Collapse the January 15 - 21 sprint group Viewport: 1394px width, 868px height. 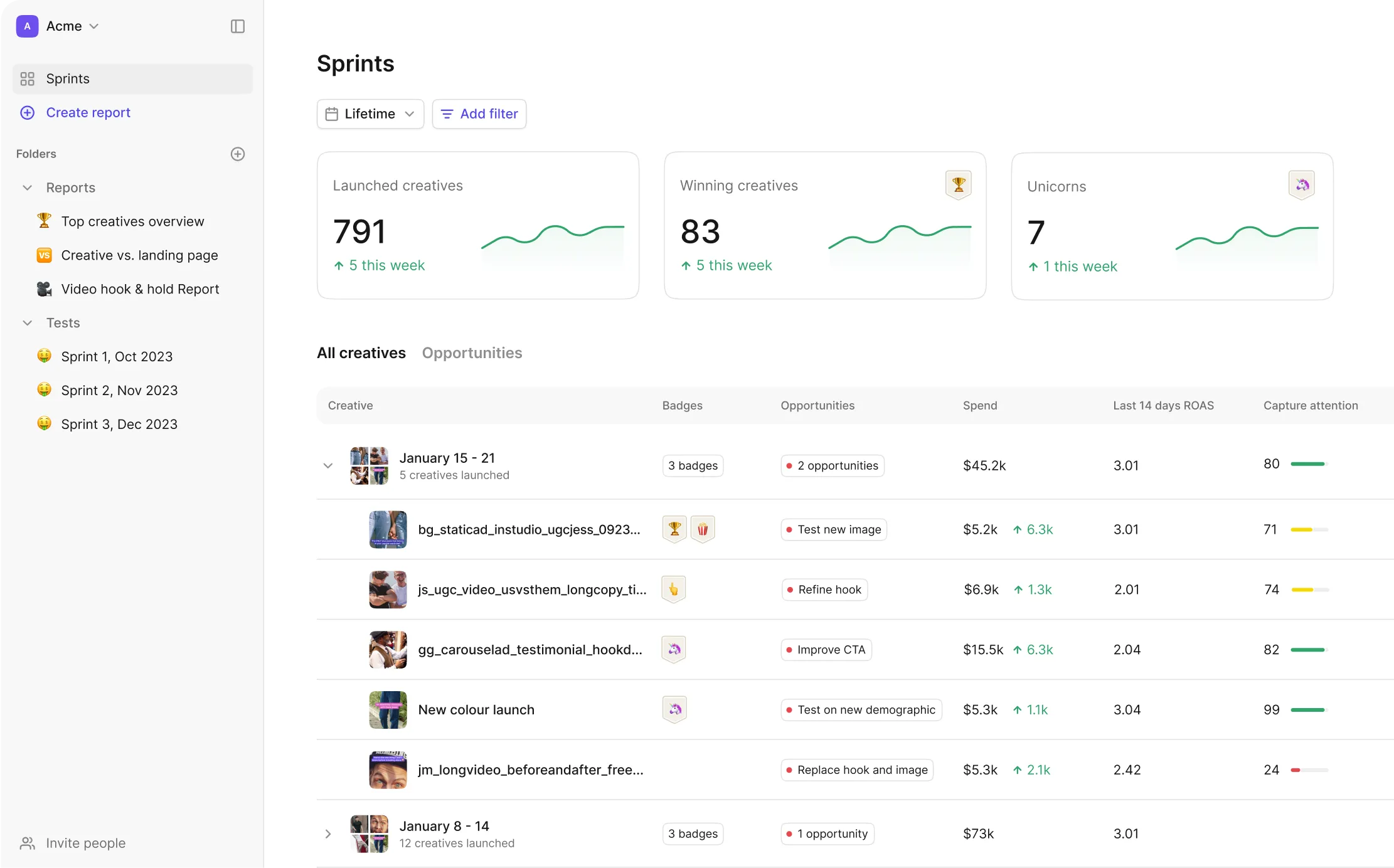point(327,466)
